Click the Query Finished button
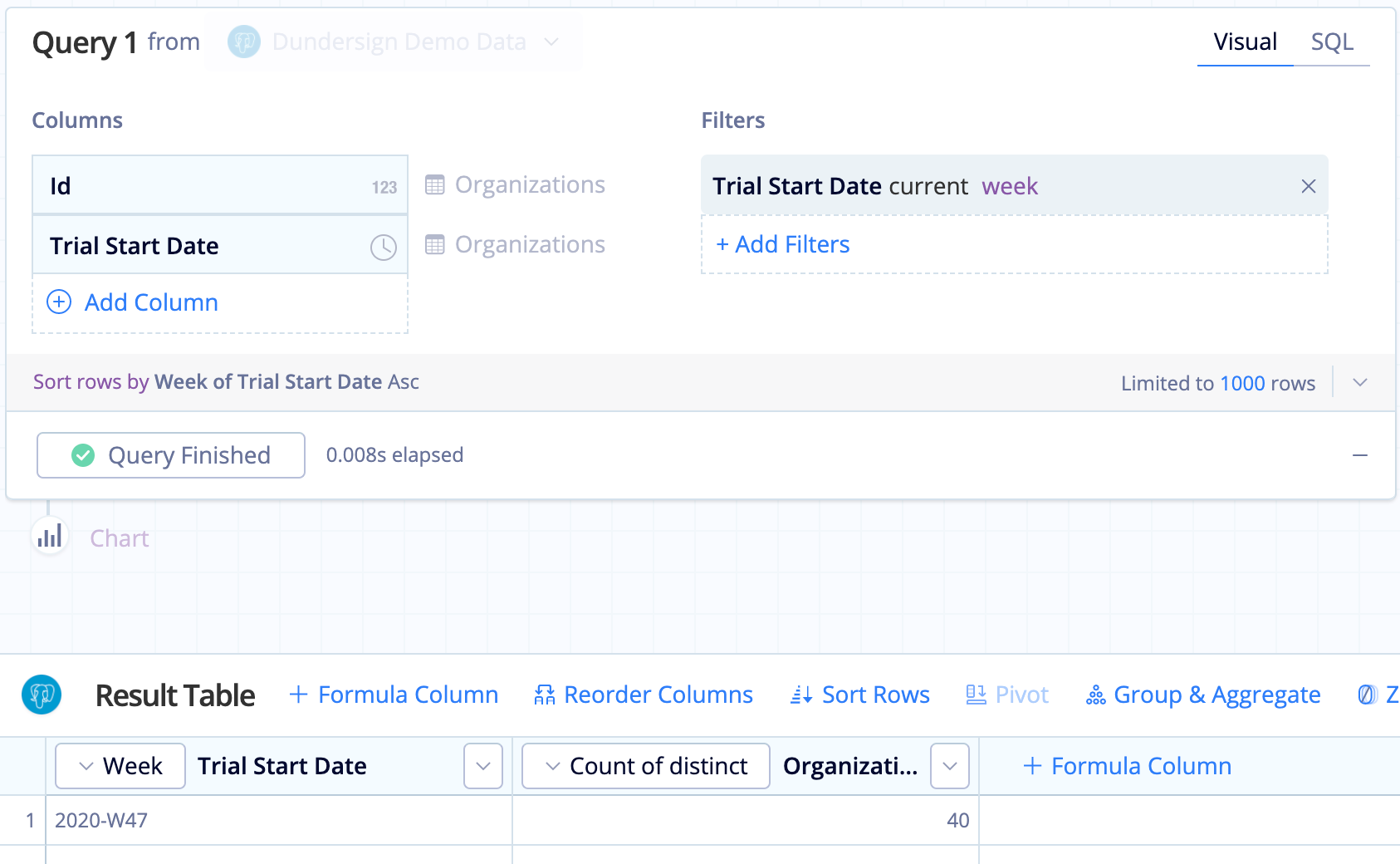The width and height of the screenshot is (1400, 864). click(171, 455)
